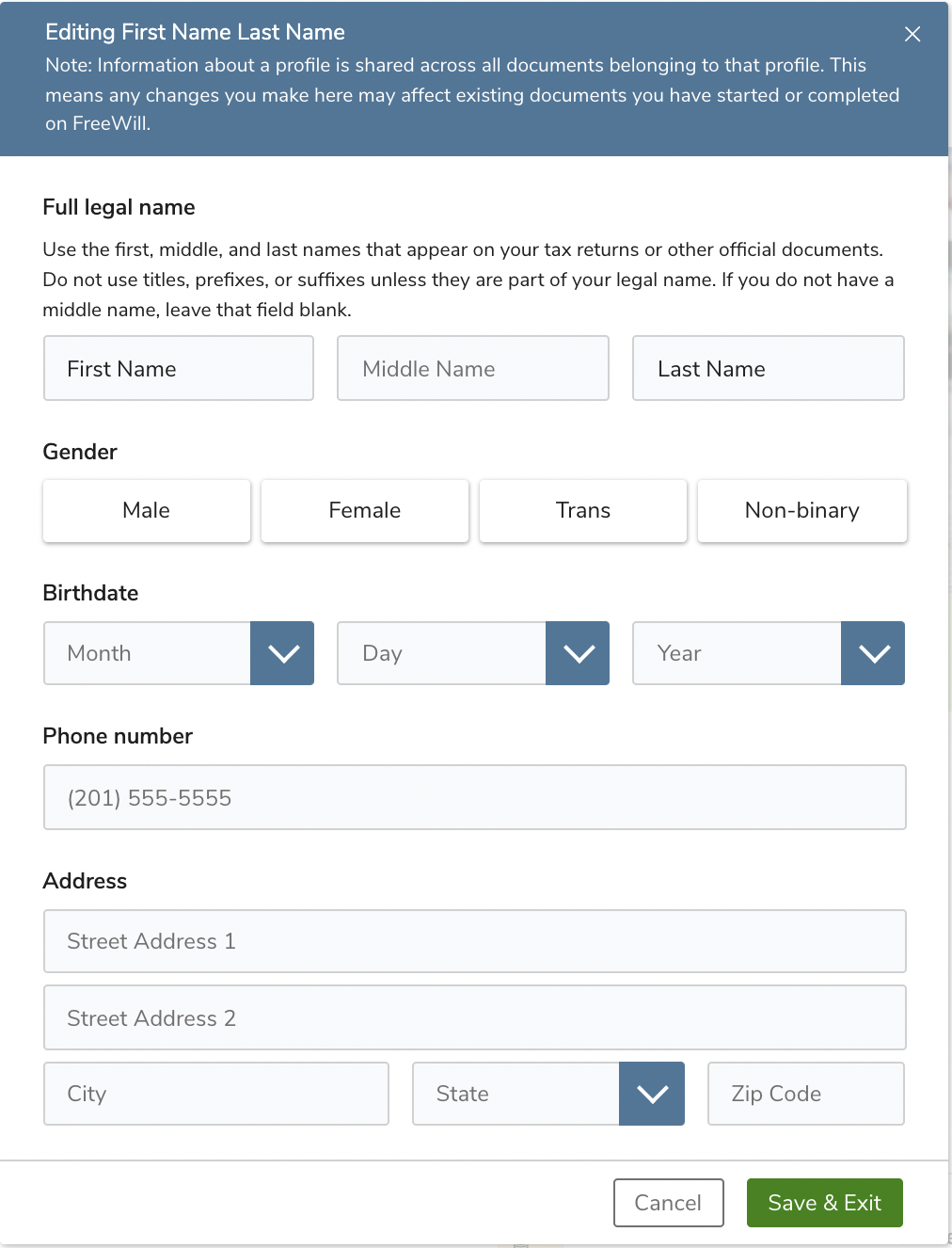Click the phone number field
Screen dimensions: 952x1248
pos(473,797)
